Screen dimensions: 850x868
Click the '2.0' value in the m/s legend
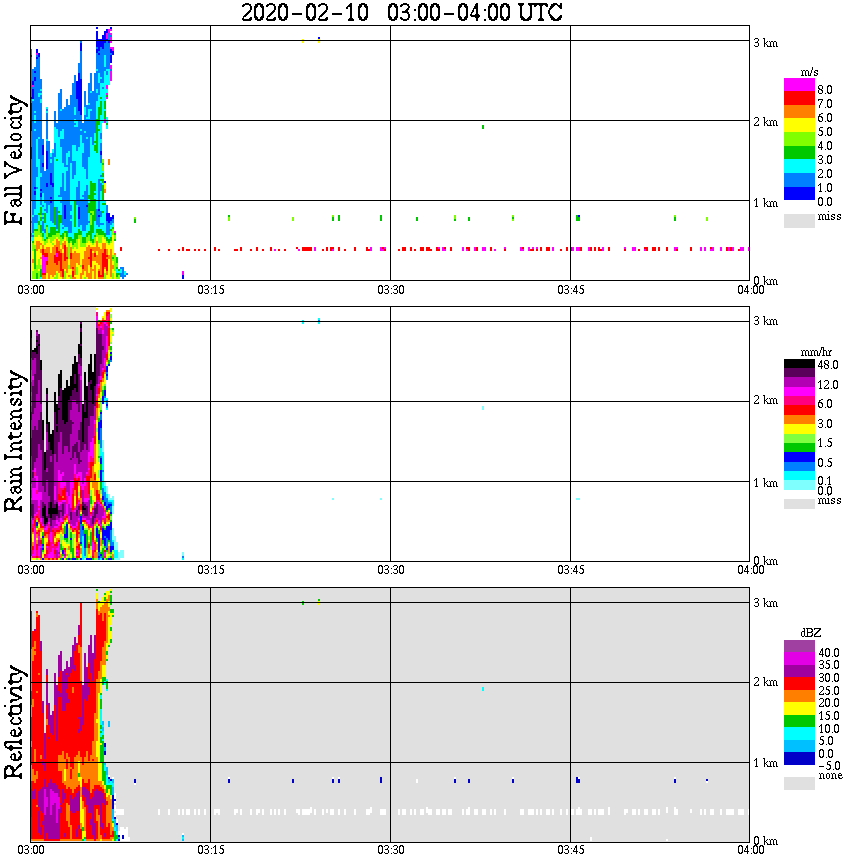(825, 174)
